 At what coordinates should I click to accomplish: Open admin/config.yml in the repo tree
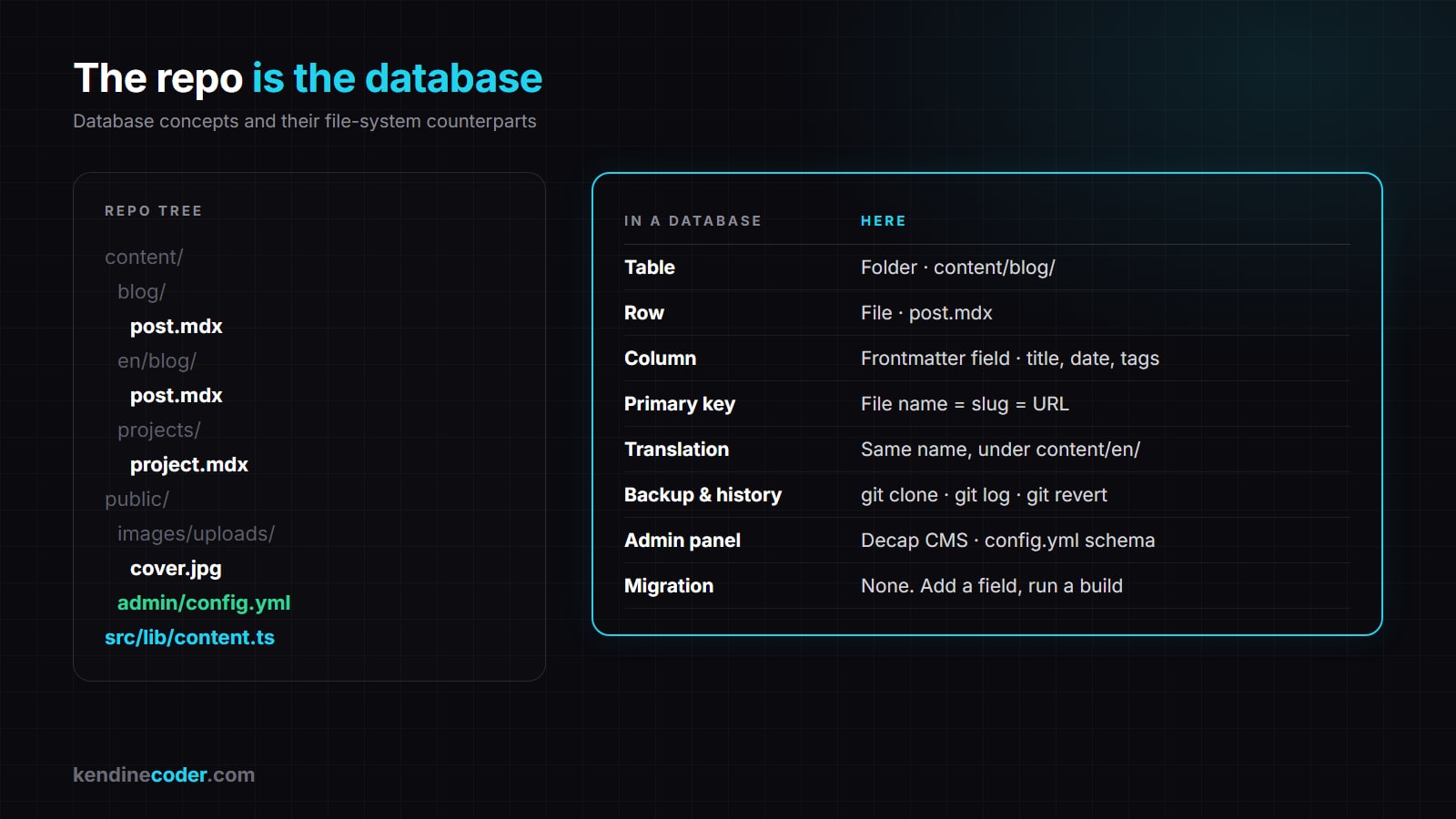(x=204, y=603)
